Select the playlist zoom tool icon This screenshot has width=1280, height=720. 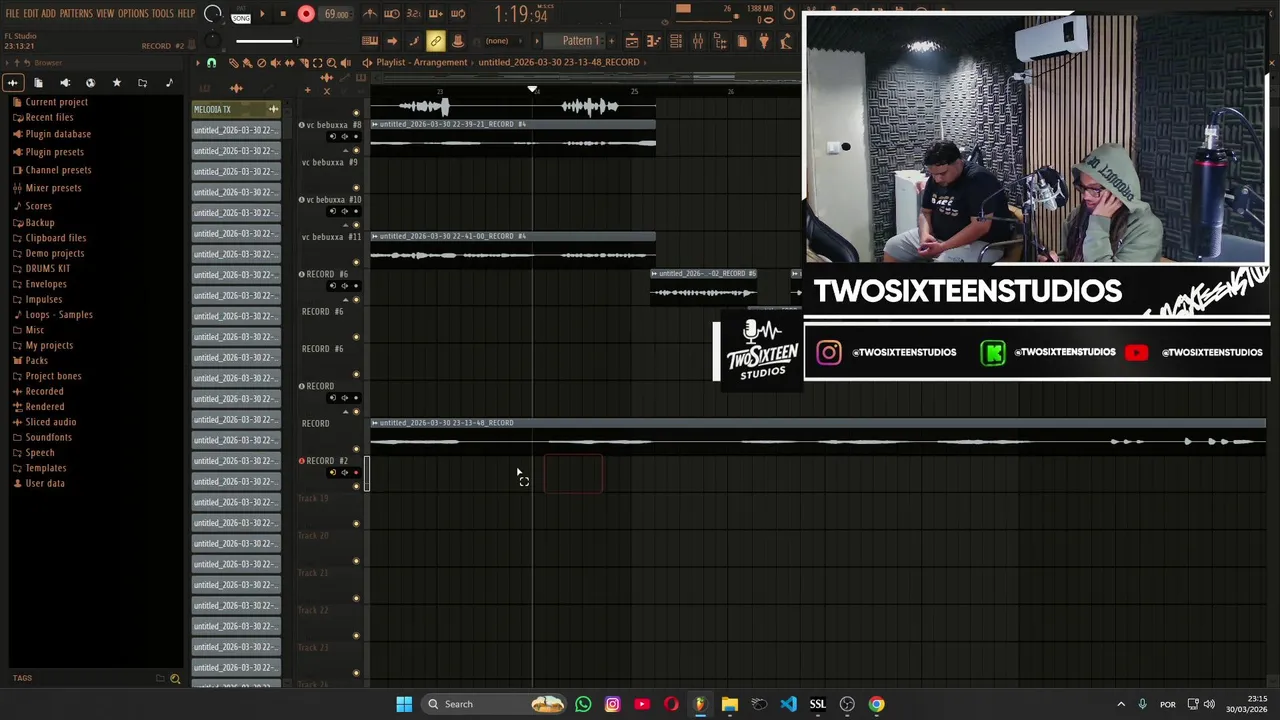click(332, 63)
